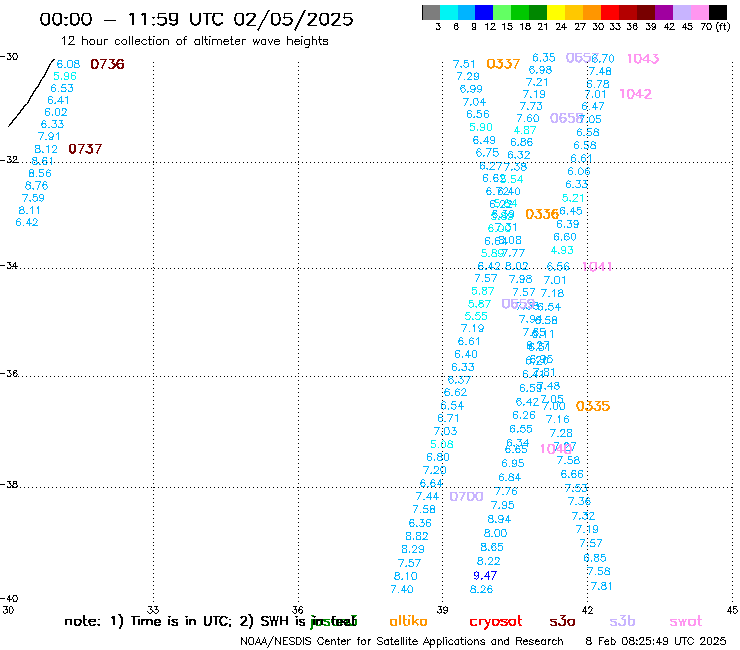Click the latitude axis label '-38'

point(9,484)
